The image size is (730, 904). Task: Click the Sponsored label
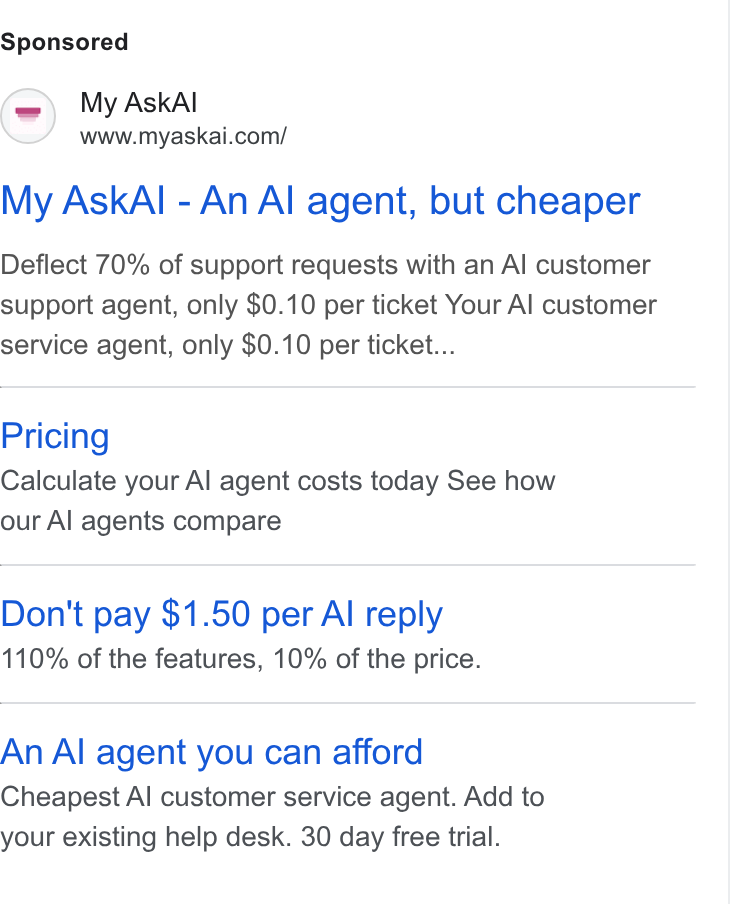click(64, 42)
